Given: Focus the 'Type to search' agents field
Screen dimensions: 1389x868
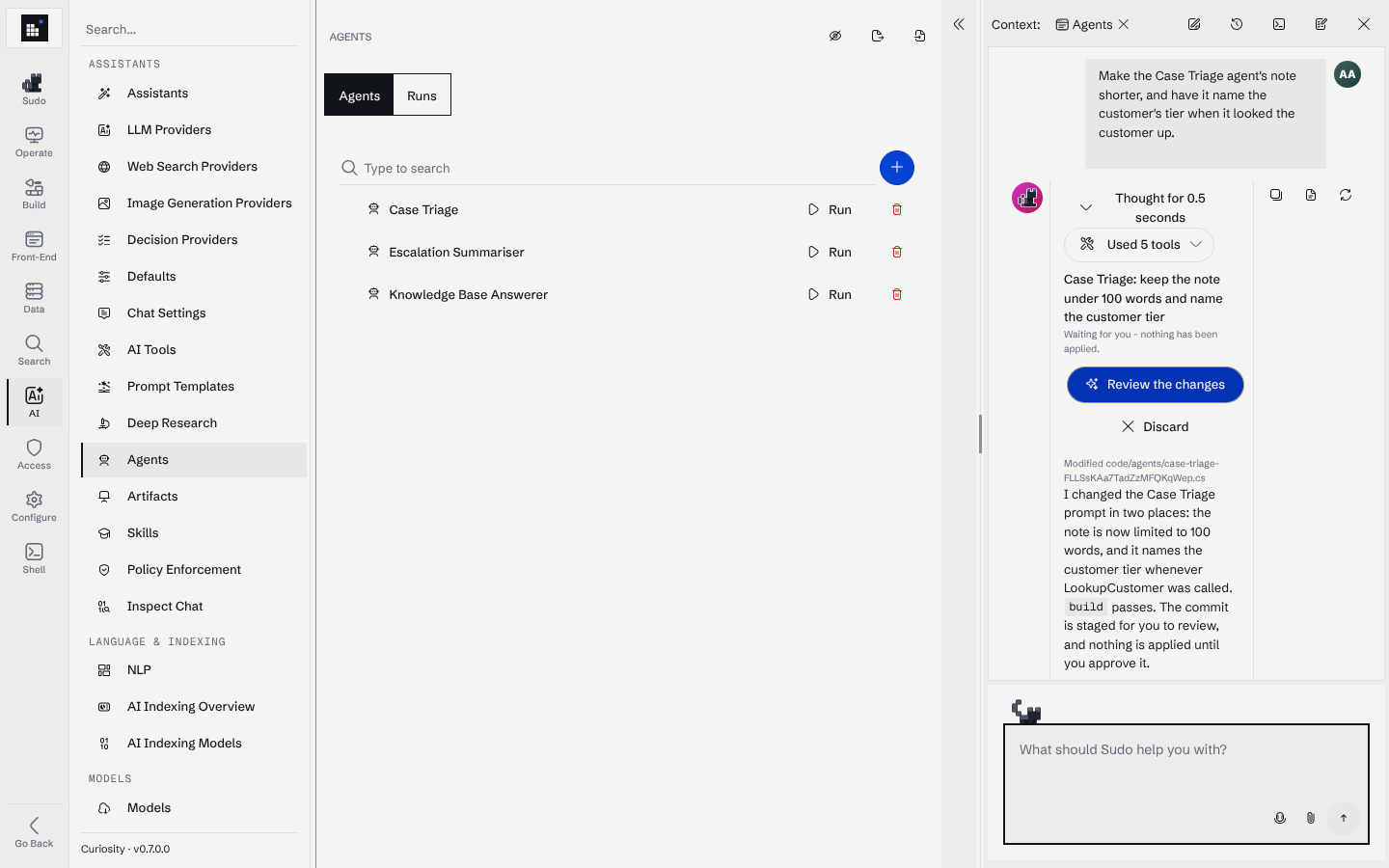Looking at the screenshot, I should point(608,168).
